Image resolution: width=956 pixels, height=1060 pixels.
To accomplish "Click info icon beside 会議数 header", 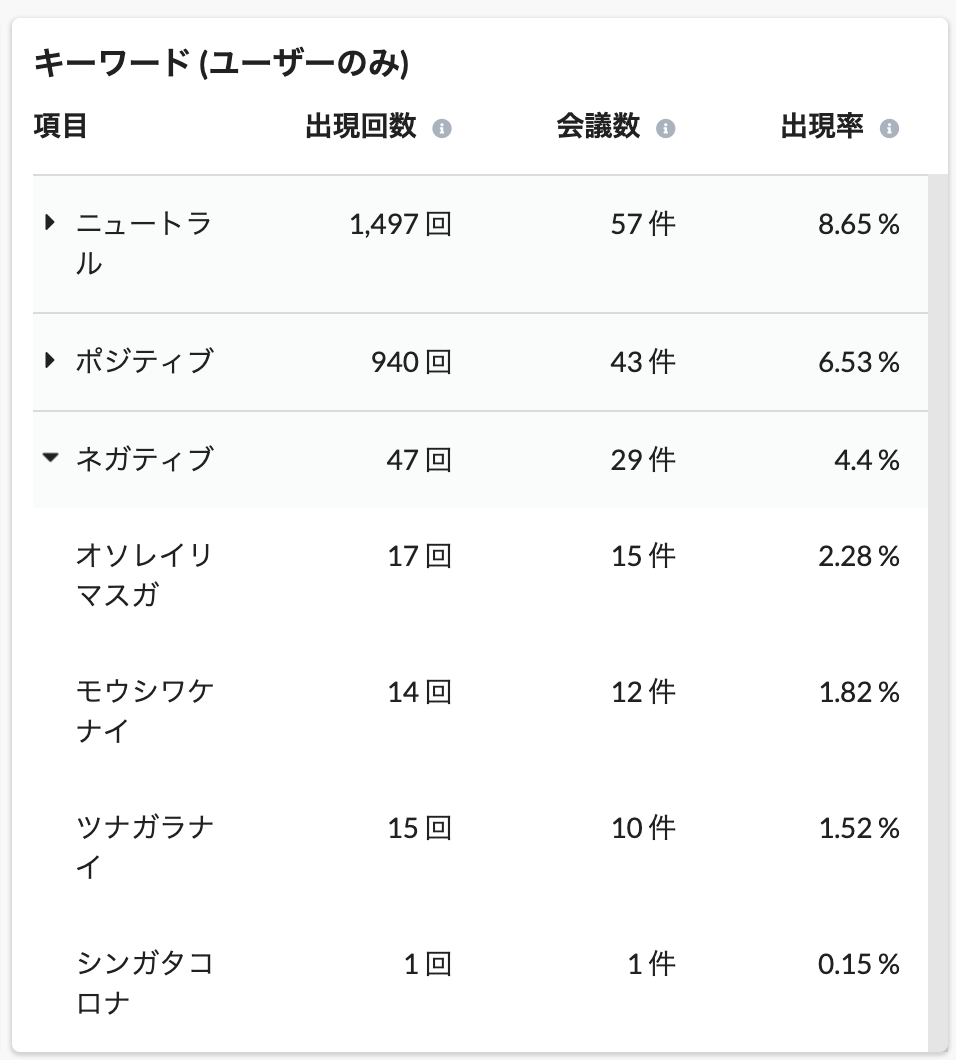I will (665, 128).
